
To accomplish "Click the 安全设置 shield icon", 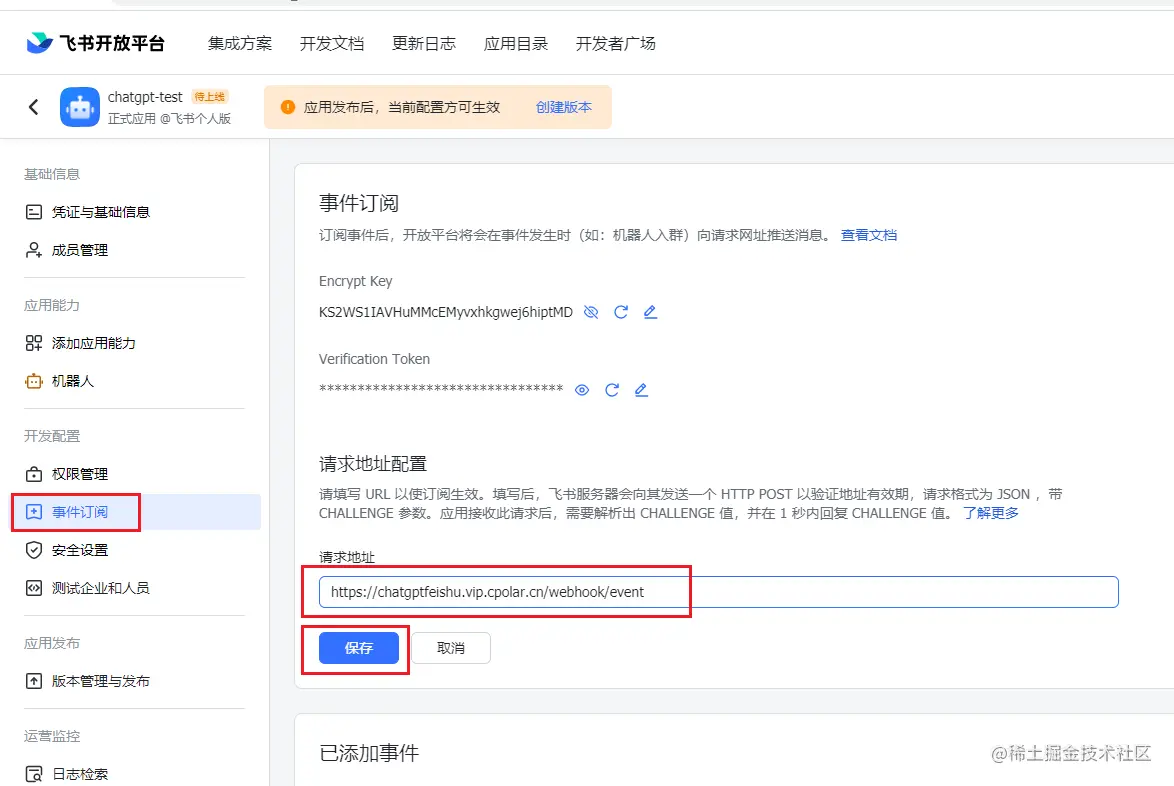I will pos(34,550).
